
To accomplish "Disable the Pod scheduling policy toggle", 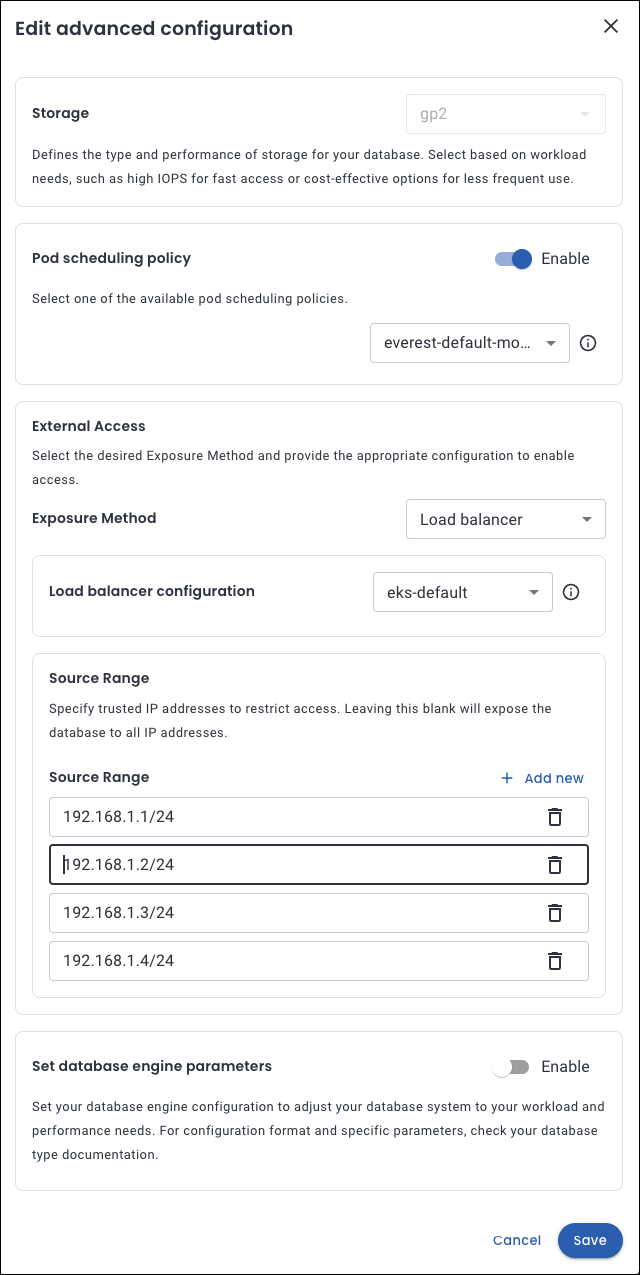I will click(x=513, y=259).
